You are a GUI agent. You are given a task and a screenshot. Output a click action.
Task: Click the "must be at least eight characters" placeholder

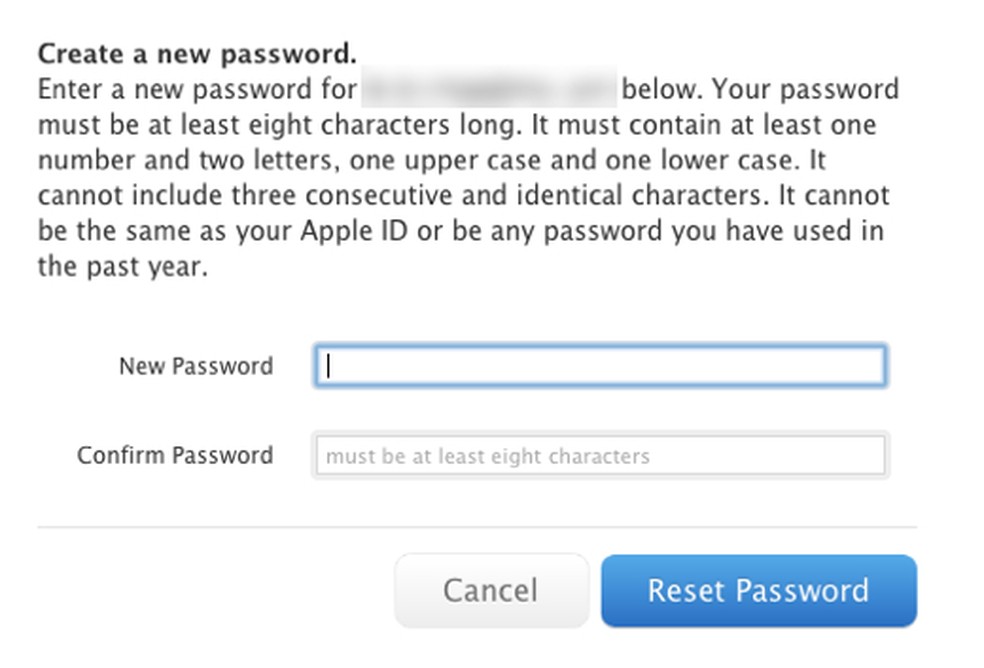pyautogui.click(x=488, y=457)
